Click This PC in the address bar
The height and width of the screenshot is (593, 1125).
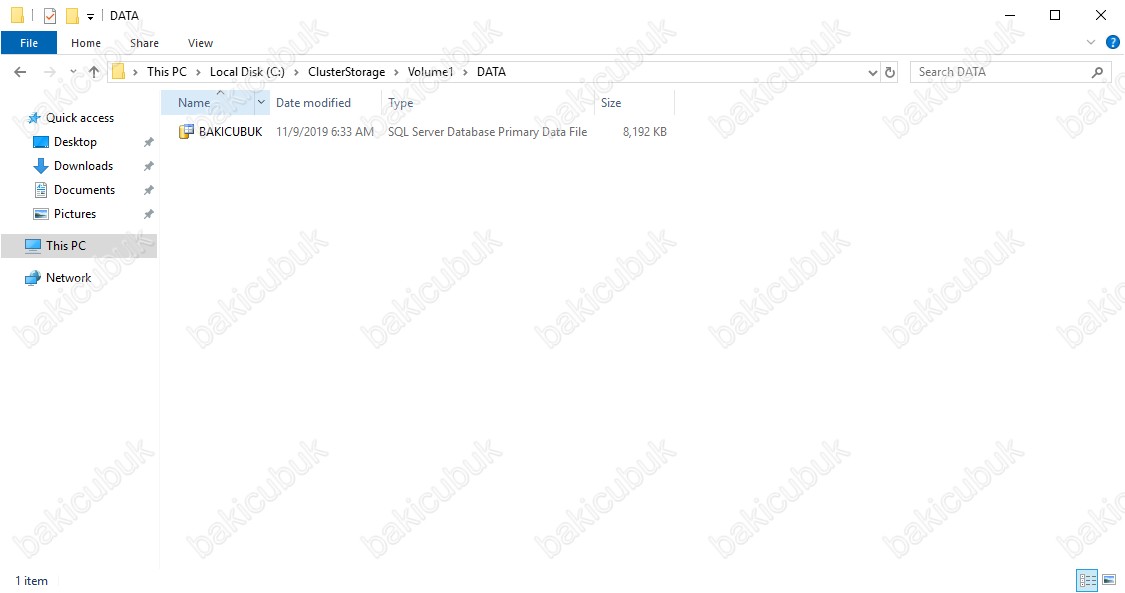(166, 72)
